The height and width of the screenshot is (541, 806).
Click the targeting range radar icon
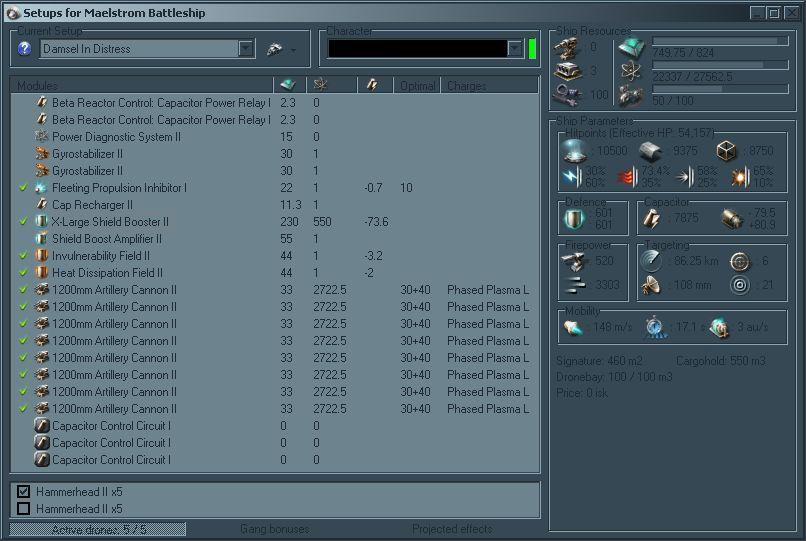tap(651, 261)
